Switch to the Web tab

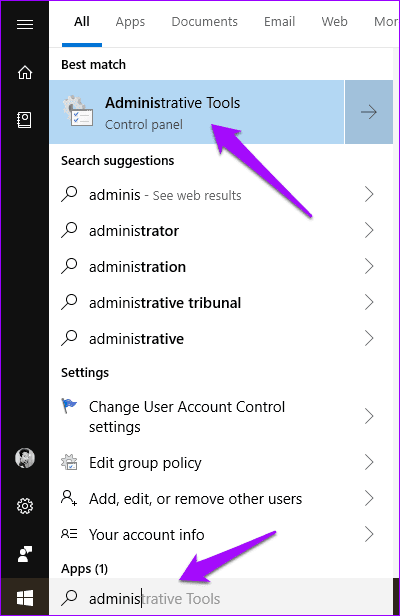coord(334,22)
